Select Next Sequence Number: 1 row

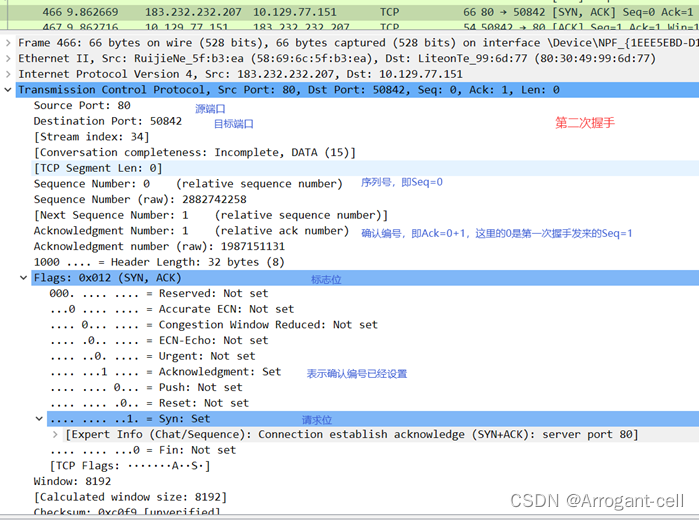coord(211,215)
